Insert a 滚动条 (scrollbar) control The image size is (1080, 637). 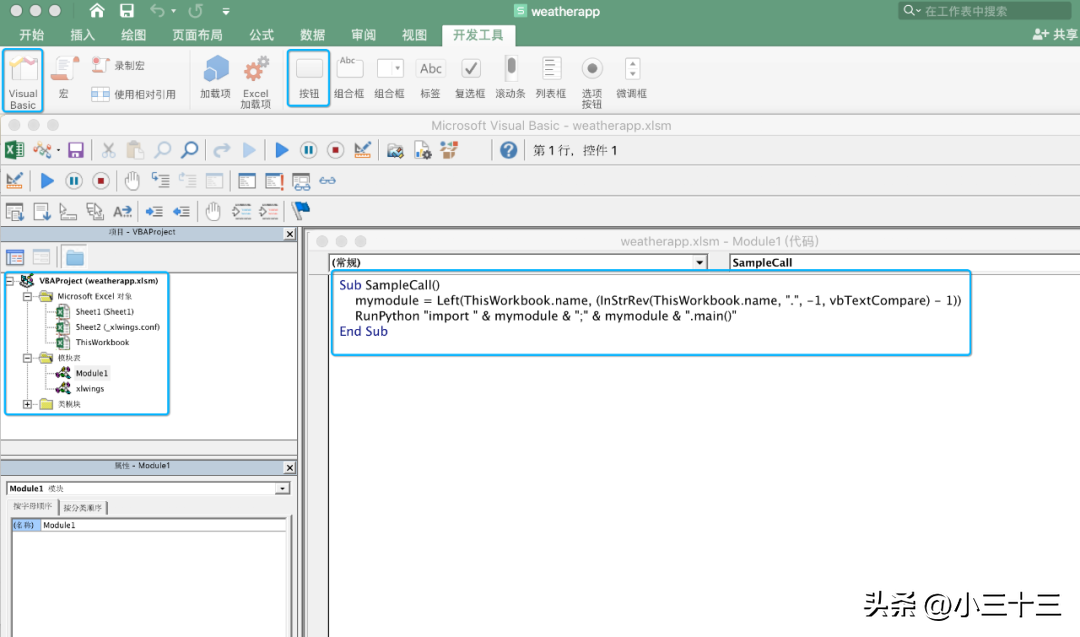click(x=510, y=77)
